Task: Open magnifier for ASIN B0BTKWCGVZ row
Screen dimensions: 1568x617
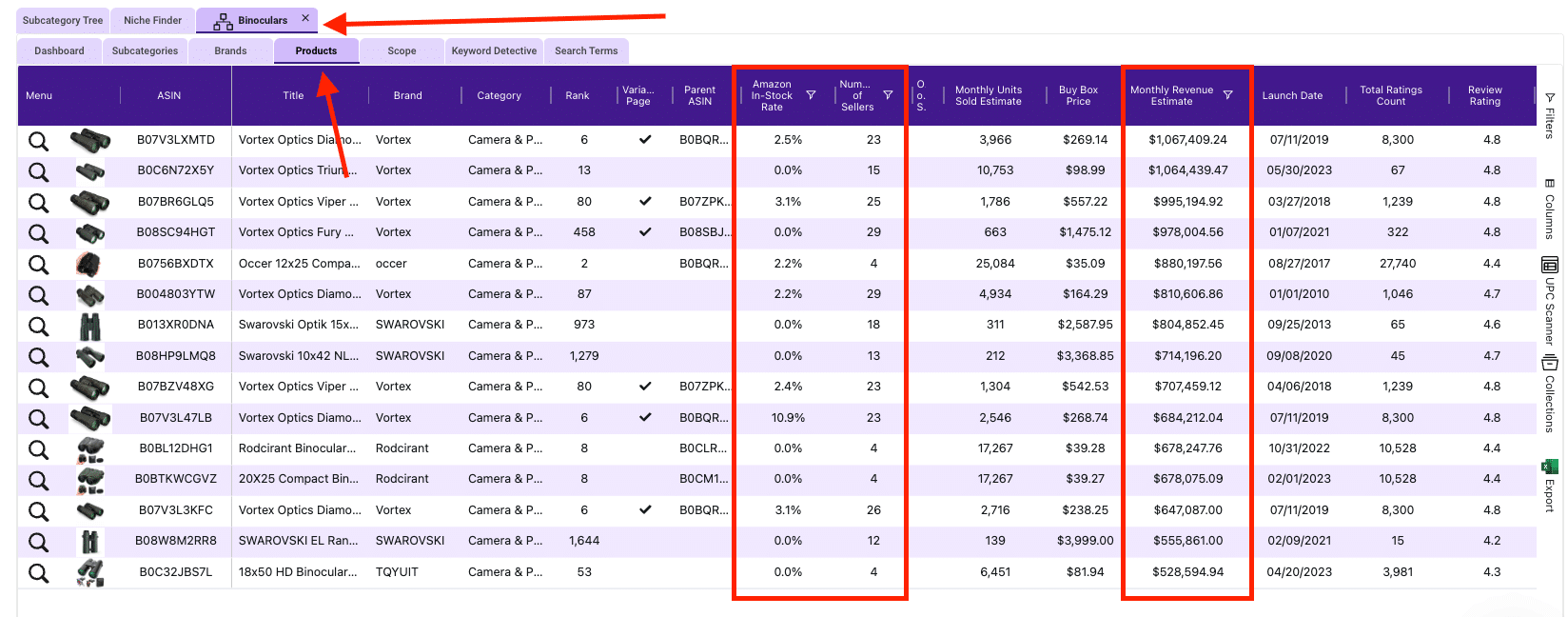Action: point(38,480)
